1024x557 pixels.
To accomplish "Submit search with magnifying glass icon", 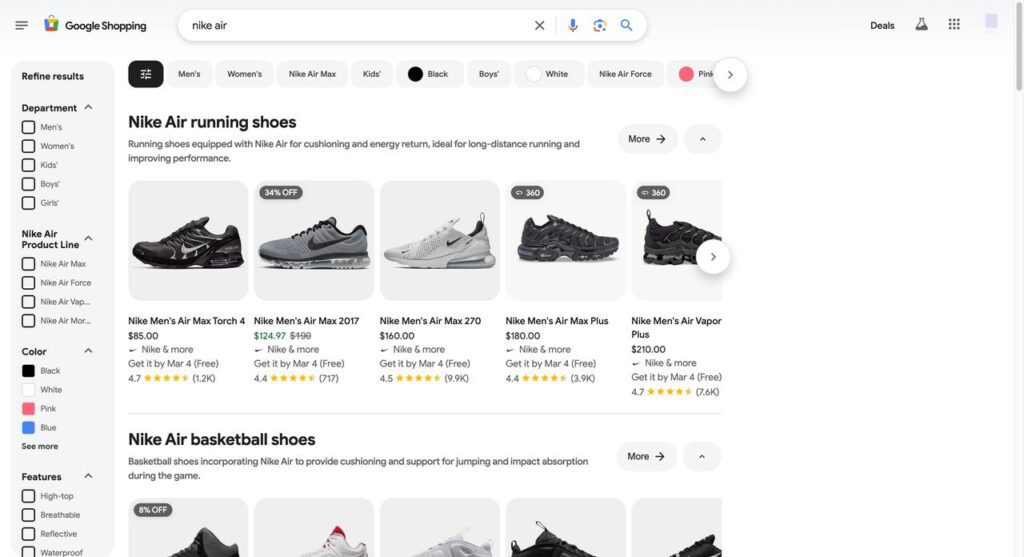I will (626, 25).
